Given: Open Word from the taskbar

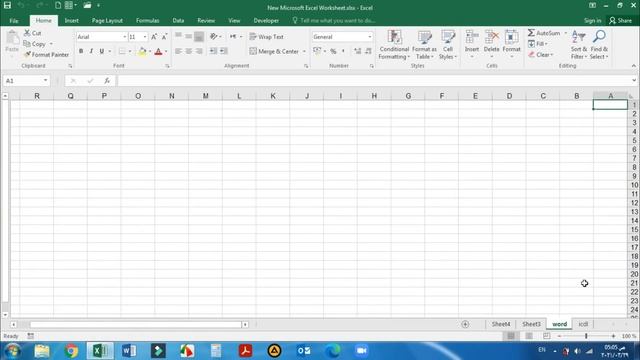Looking at the screenshot, I should (x=129, y=351).
